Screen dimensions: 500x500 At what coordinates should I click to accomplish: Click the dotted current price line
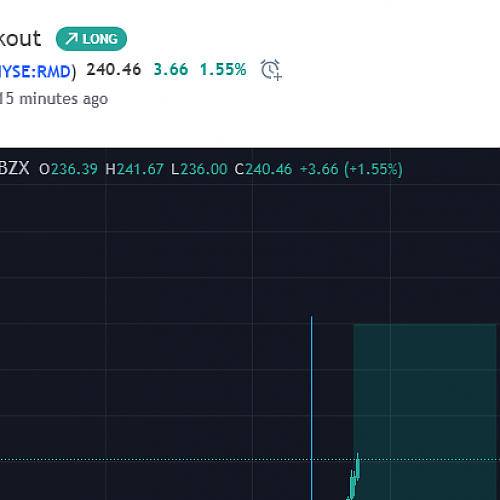point(250,460)
